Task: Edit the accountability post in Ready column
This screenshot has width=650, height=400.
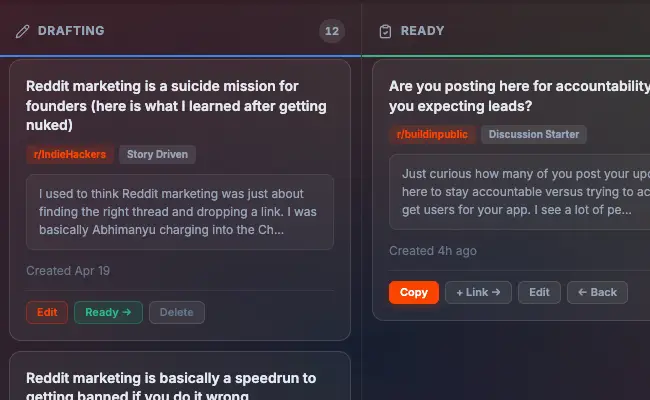Action: tap(539, 292)
